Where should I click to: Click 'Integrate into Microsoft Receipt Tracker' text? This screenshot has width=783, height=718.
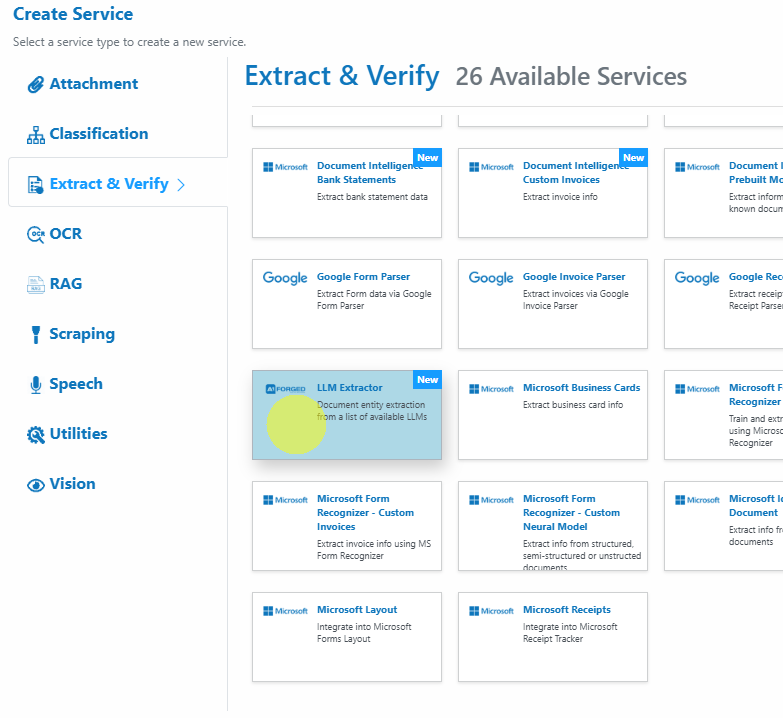tap(570, 633)
